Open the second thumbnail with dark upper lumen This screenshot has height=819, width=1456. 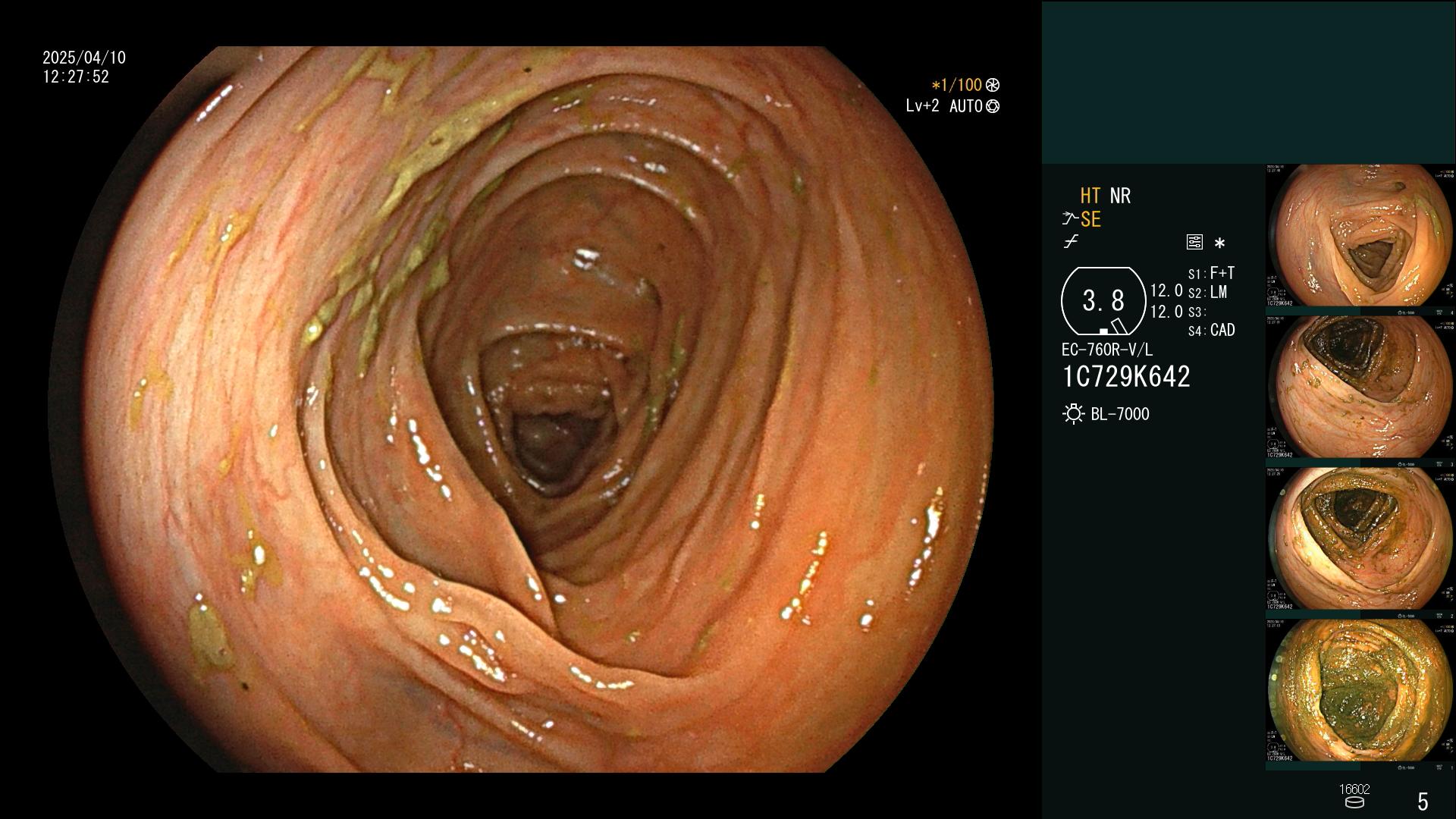point(1360,388)
